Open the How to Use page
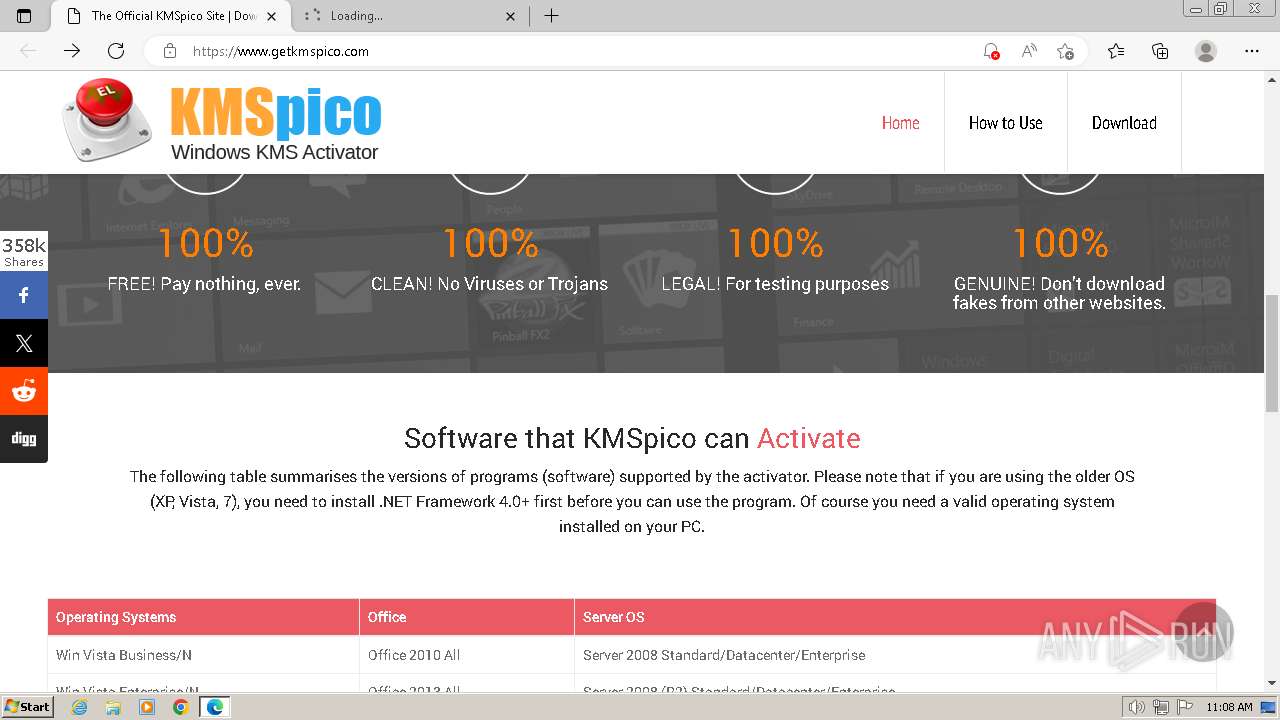The height and width of the screenshot is (720, 1280). click(1005, 123)
